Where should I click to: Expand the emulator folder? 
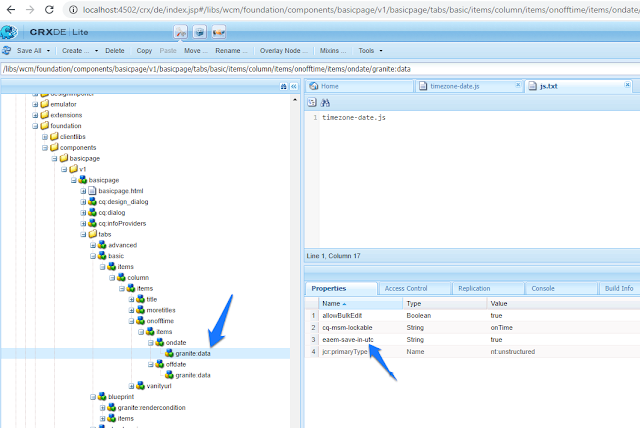click(x=35, y=104)
